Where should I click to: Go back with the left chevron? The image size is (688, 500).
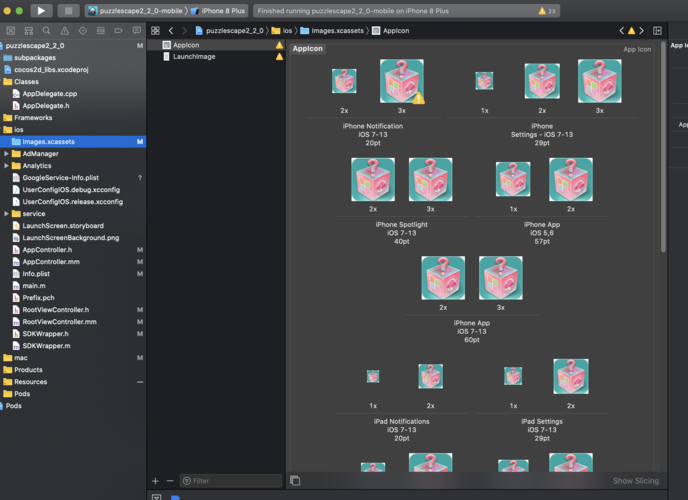(x=171, y=30)
